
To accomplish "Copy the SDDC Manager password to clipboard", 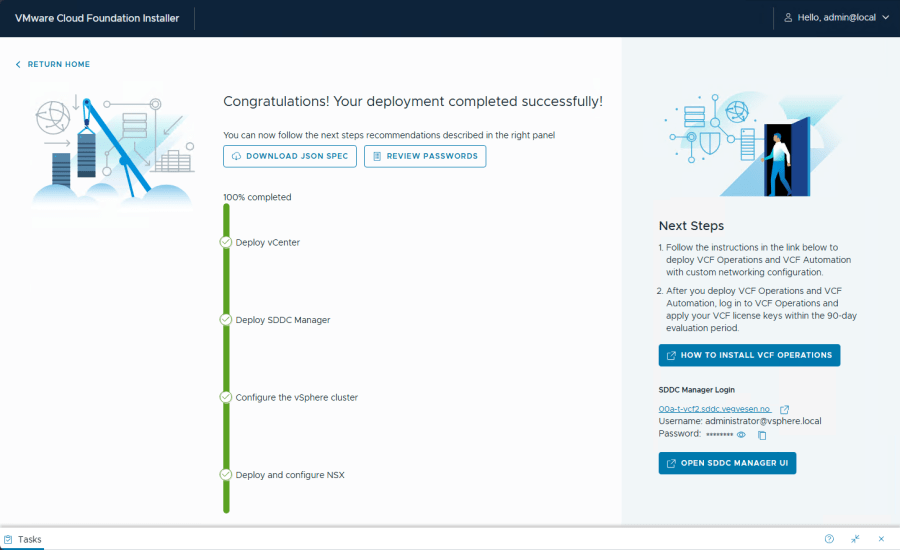I will [x=762, y=435].
